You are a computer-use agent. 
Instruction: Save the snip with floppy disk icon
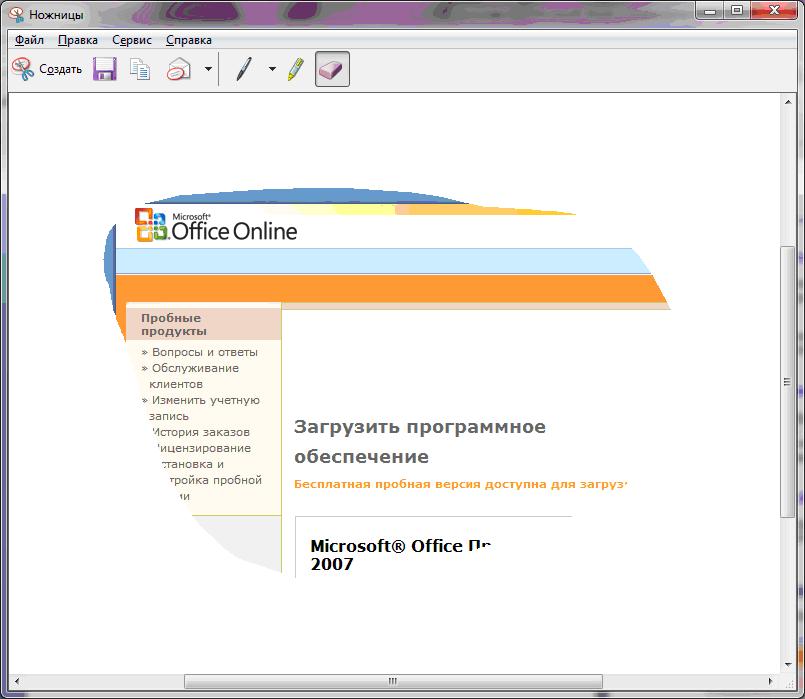[105, 69]
